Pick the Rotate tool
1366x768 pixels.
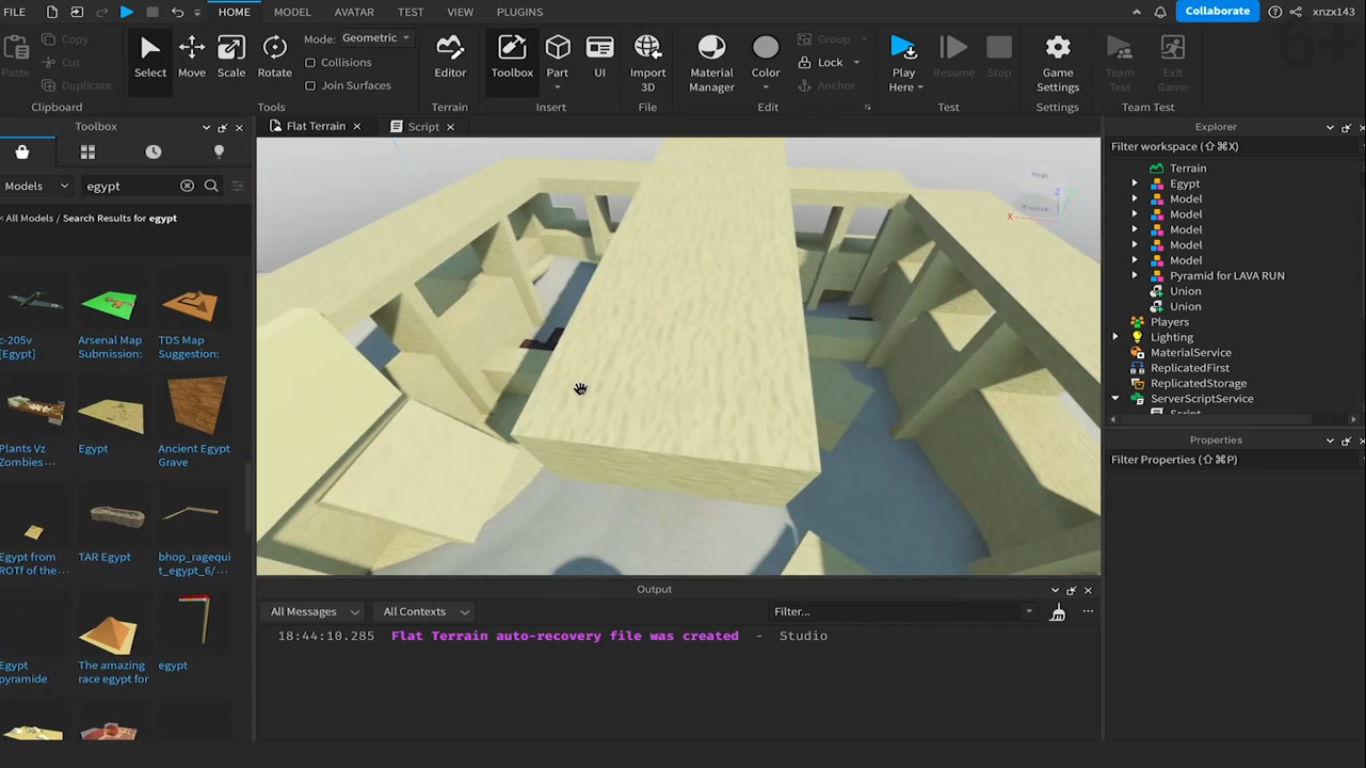tap(274, 58)
